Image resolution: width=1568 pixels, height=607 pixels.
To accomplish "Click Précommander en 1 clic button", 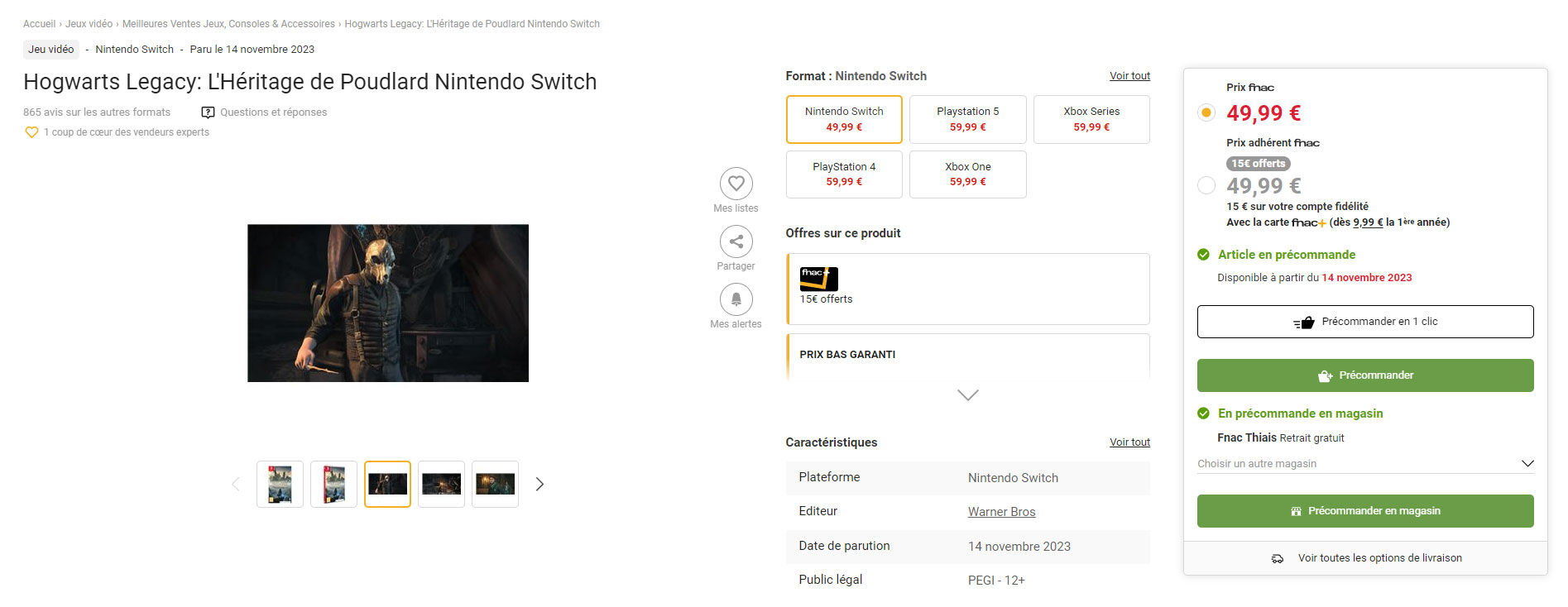I will (x=1364, y=322).
